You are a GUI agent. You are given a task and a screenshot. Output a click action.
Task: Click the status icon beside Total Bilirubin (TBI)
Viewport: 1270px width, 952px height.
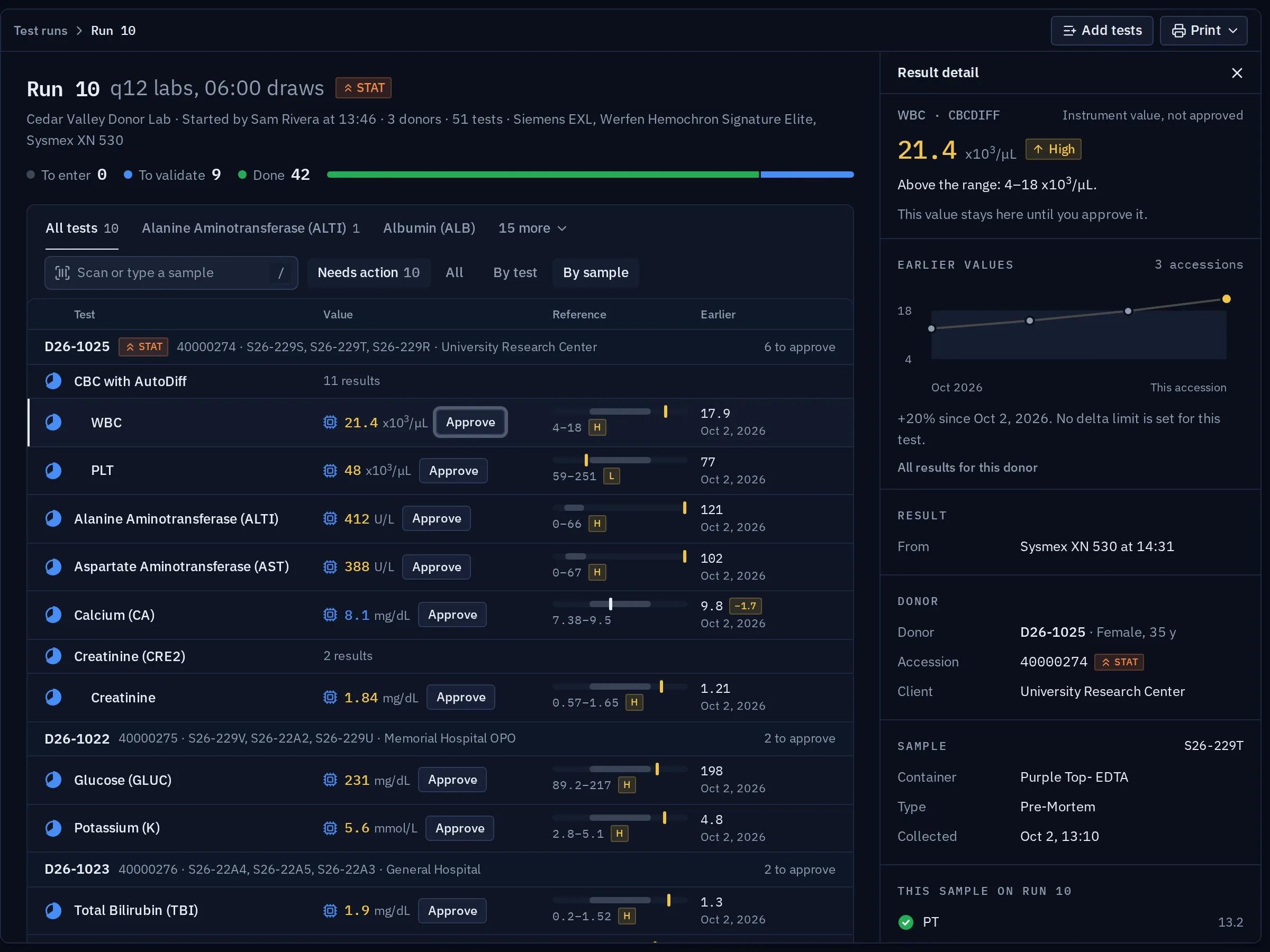(53, 911)
